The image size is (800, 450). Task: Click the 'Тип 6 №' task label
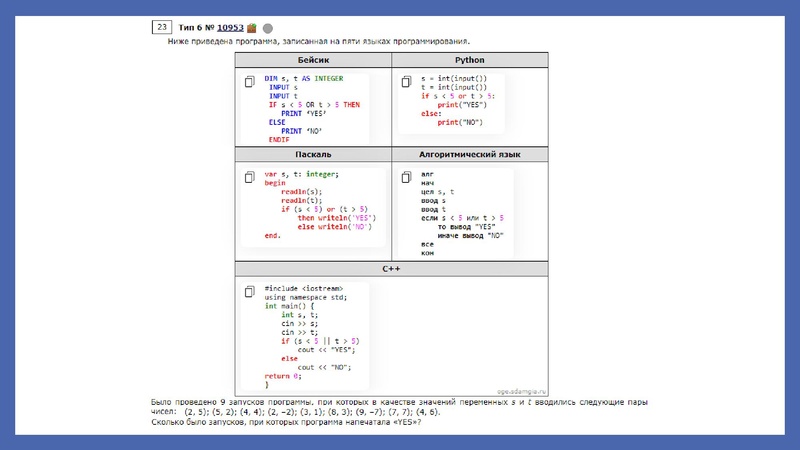pyautogui.click(x=197, y=27)
